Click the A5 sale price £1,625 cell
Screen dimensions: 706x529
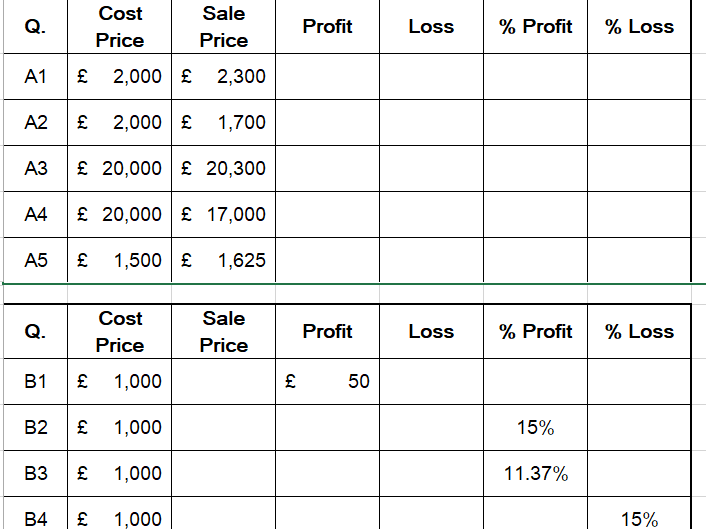click(x=223, y=260)
